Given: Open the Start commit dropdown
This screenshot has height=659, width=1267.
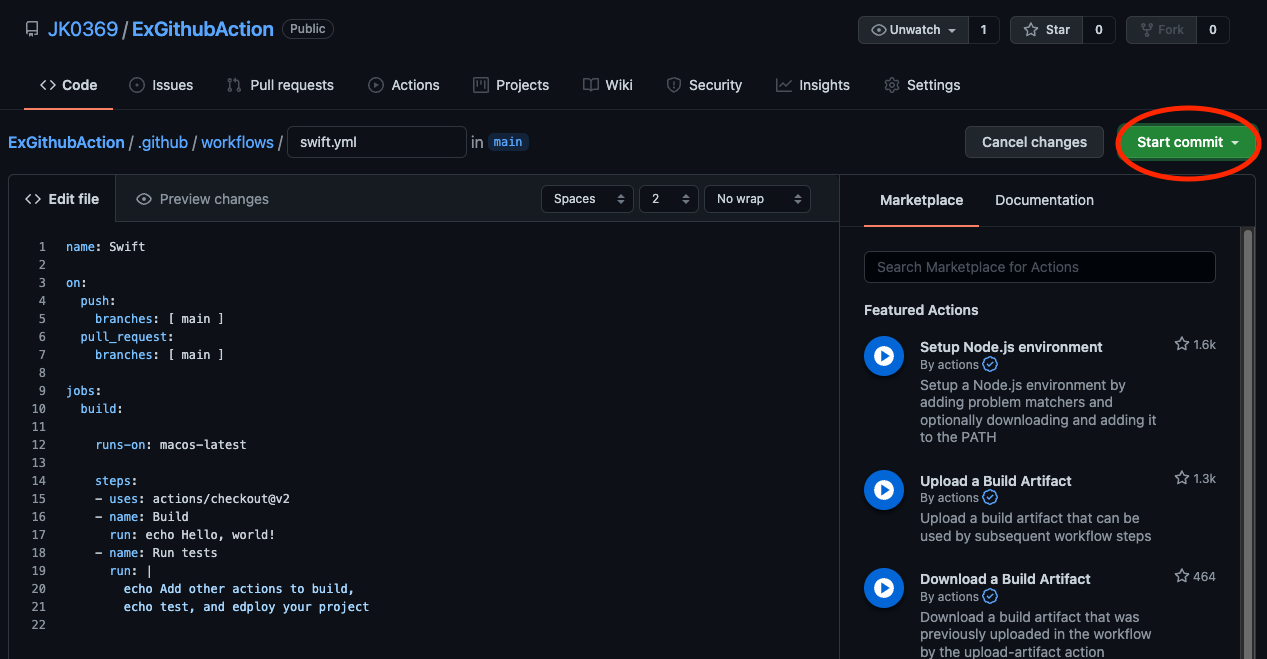Looking at the screenshot, I should tap(1187, 142).
